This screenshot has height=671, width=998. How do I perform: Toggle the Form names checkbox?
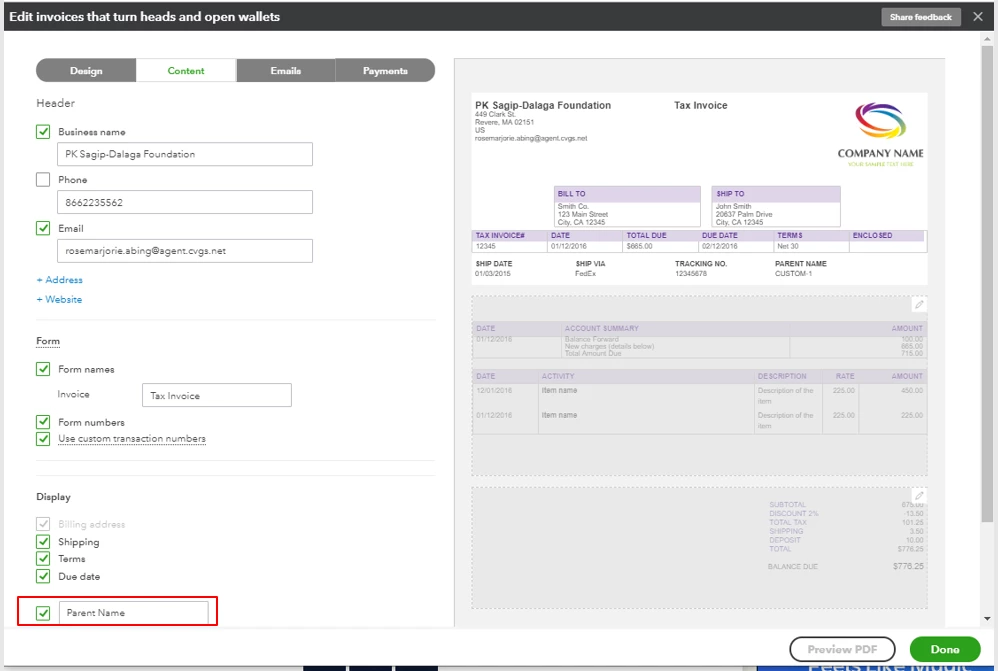pyautogui.click(x=43, y=369)
